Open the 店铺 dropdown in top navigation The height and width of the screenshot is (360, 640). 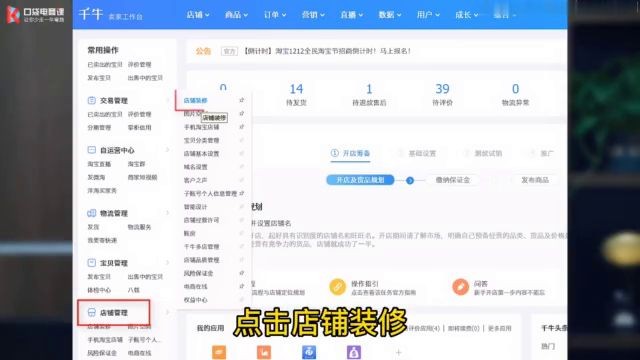[x=198, y=15]
